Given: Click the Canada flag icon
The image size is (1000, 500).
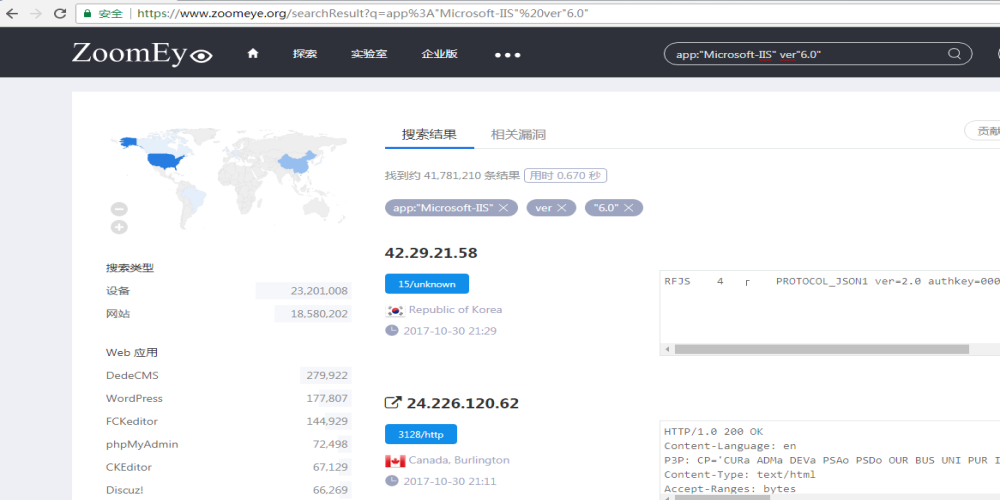Looking at the screenshot, I should (x=395, y=461).
